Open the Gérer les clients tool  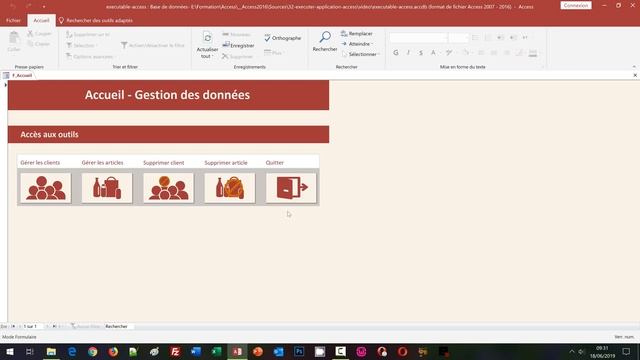click(46, 188)
